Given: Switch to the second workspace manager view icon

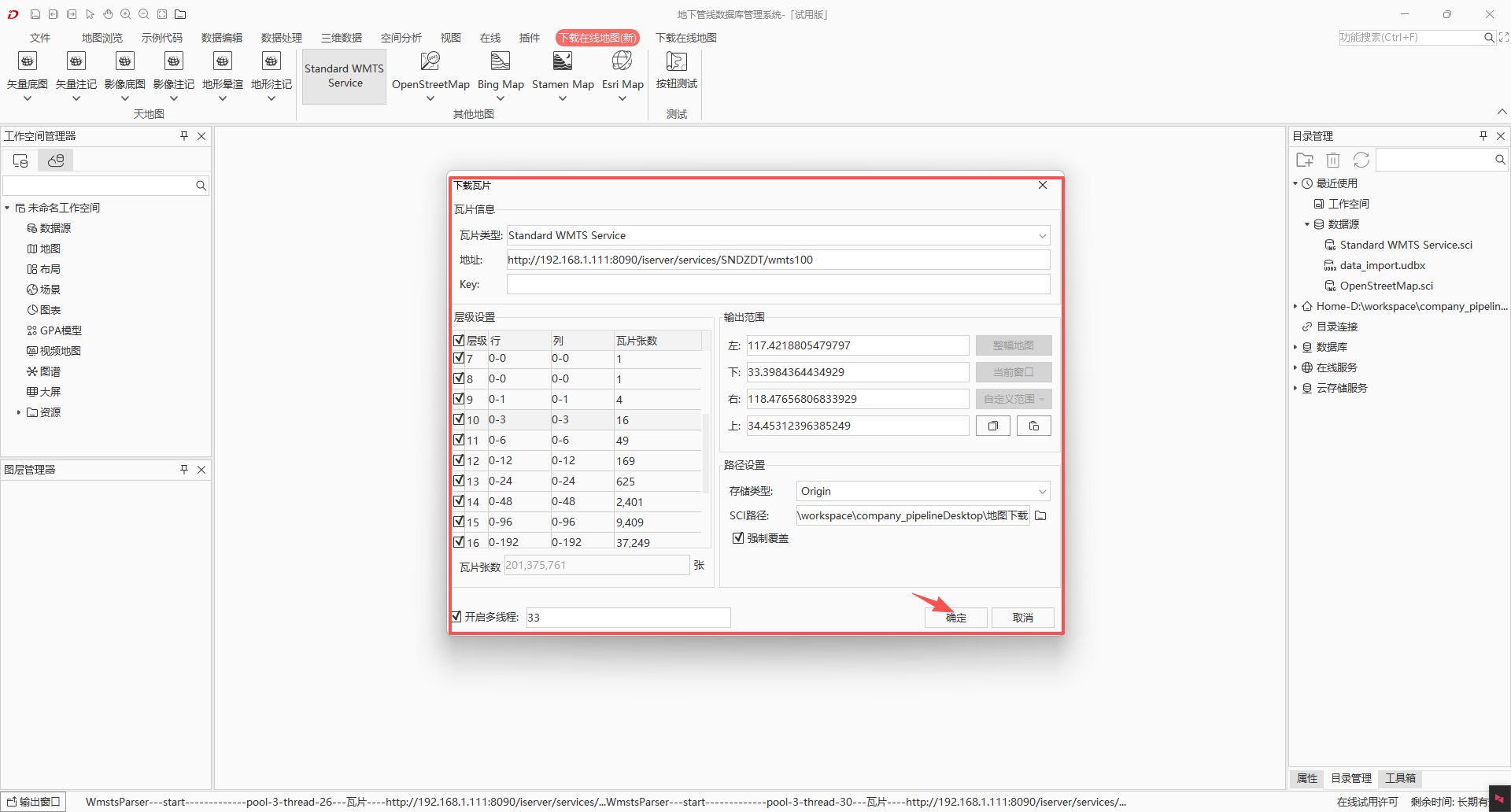Looking at the screenshot, I should 56,161.
